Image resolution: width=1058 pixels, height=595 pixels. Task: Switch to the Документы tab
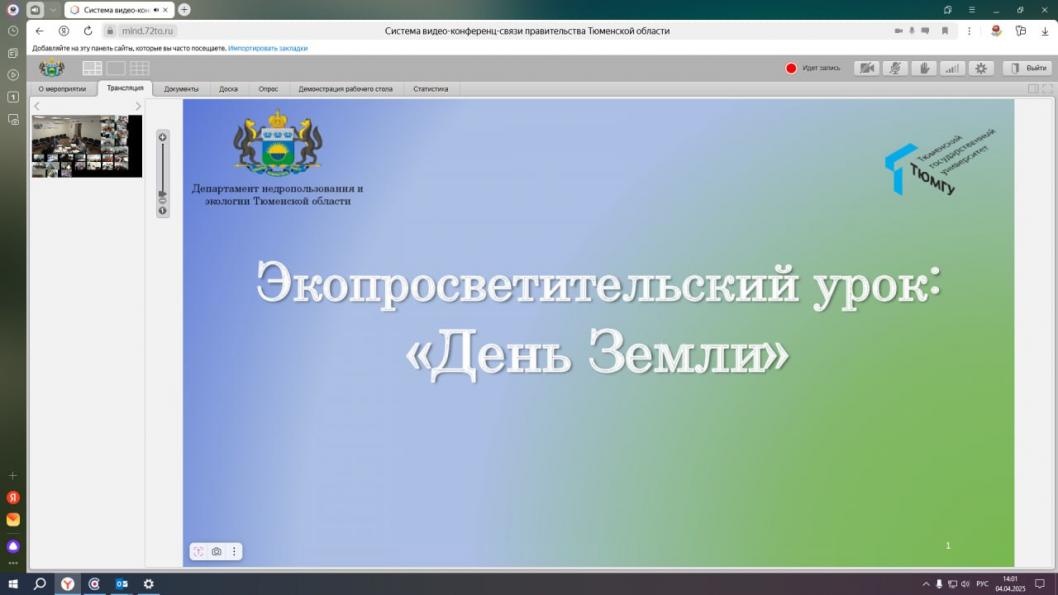(x=181, y=89)
